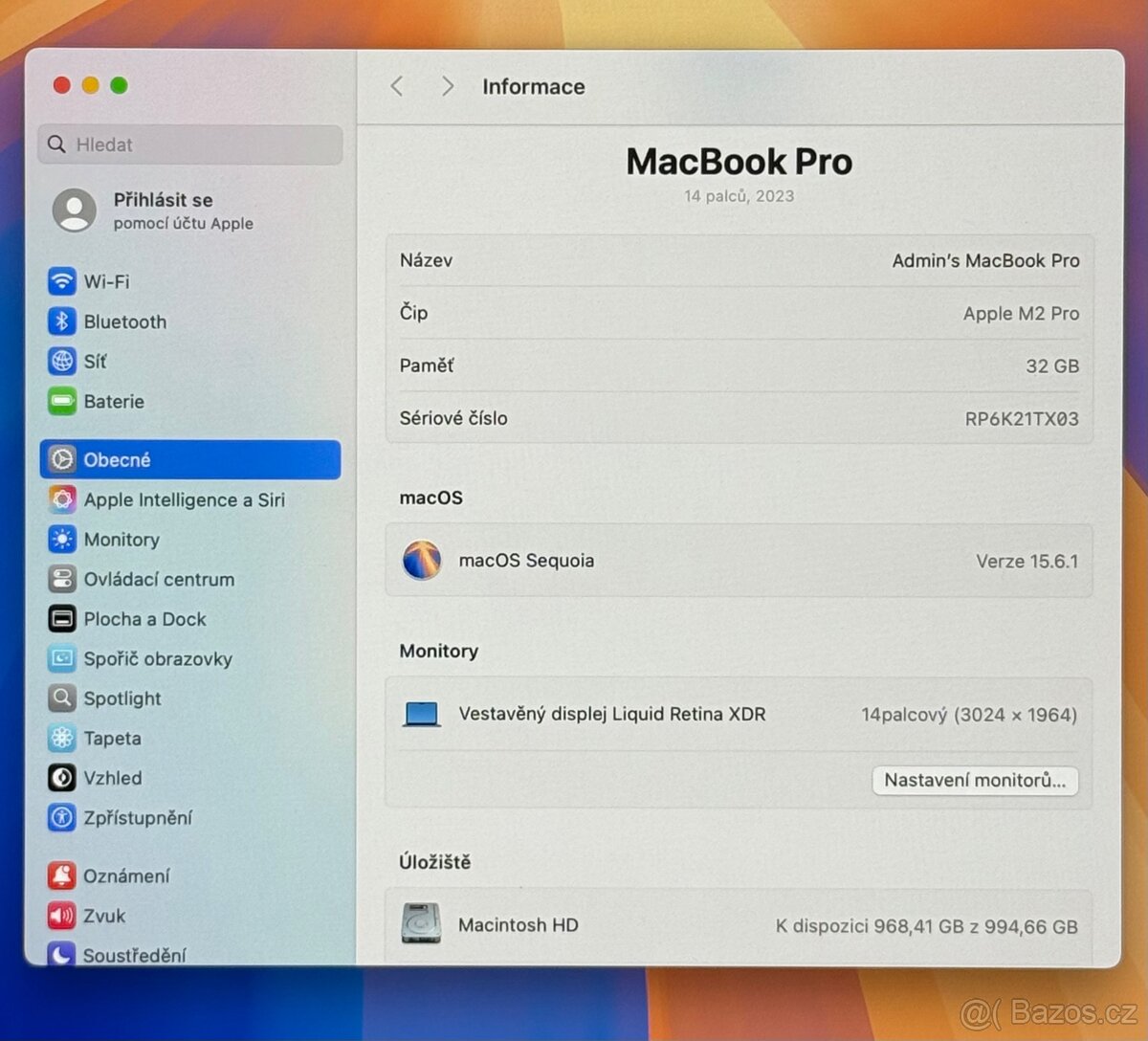Open Spořič obrazovky settings
The height and width of the screenshot is (1041, 1148).
tap(158, 659)
